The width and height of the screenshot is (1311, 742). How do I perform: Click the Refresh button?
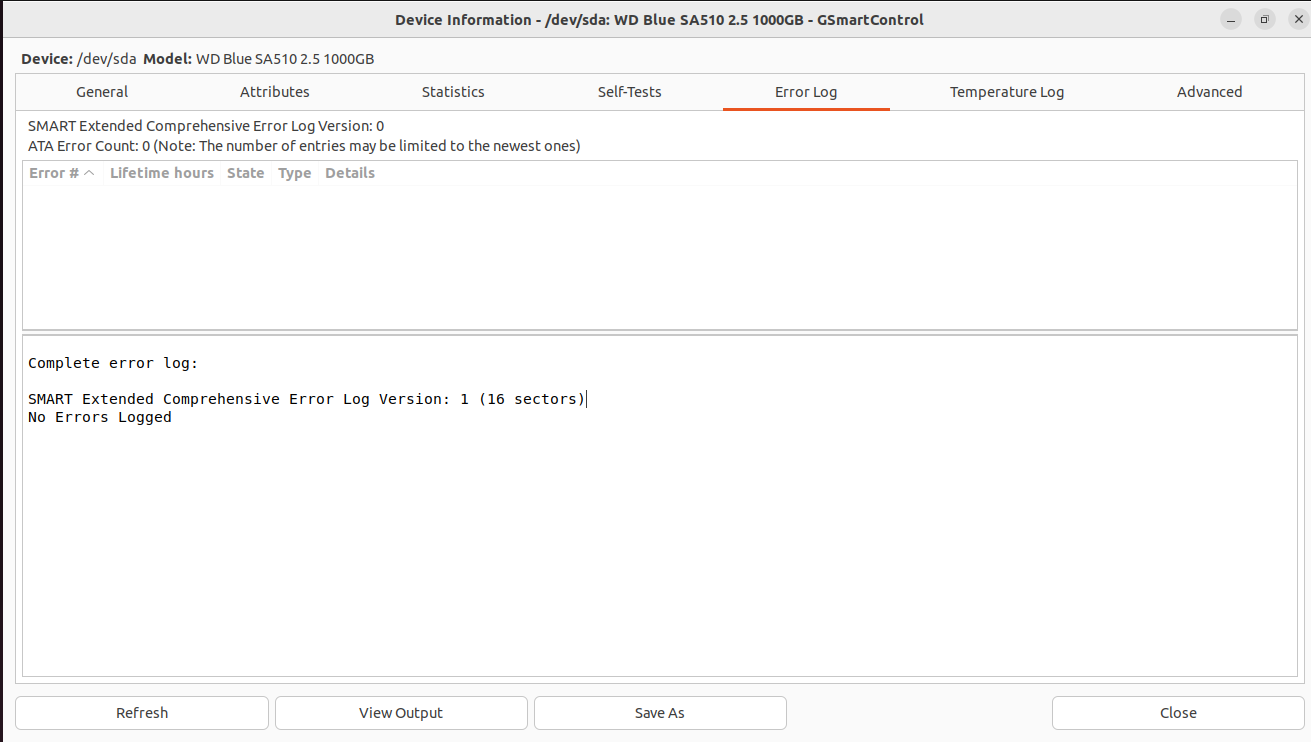click(x=142, y=713)
